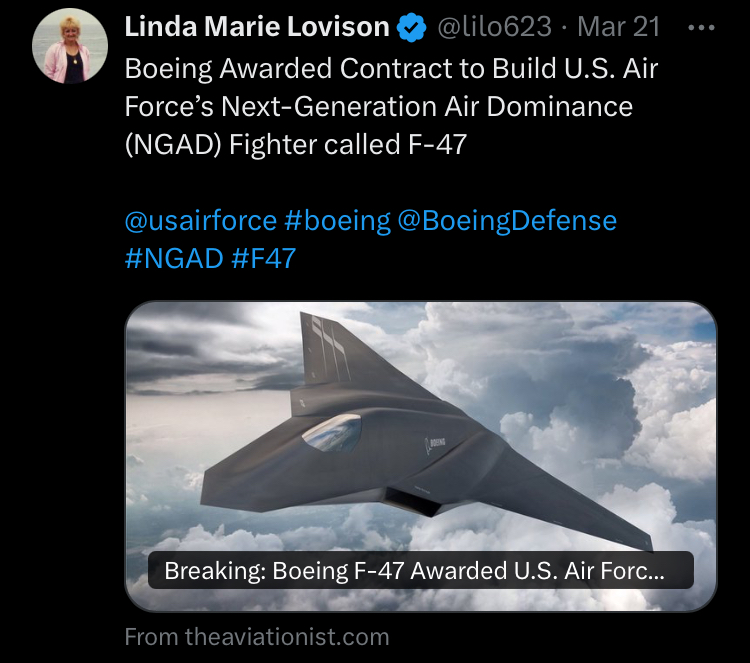The width and height of the screenshot is (750, 663).
Task: Open the #NGAD hashtag
Action: (x=173, y=257)
